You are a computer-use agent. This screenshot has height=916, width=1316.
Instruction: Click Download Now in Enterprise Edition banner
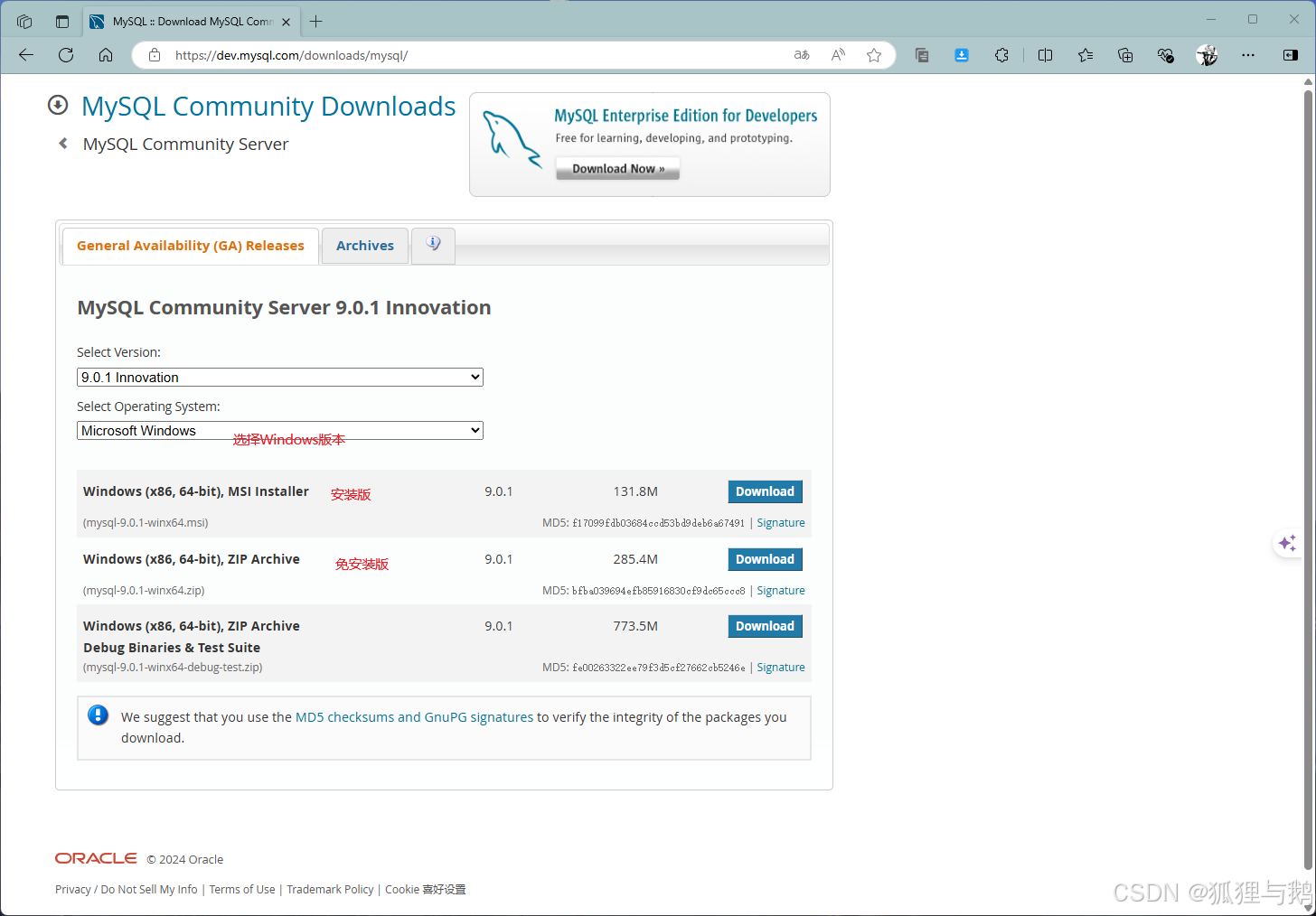618,169
